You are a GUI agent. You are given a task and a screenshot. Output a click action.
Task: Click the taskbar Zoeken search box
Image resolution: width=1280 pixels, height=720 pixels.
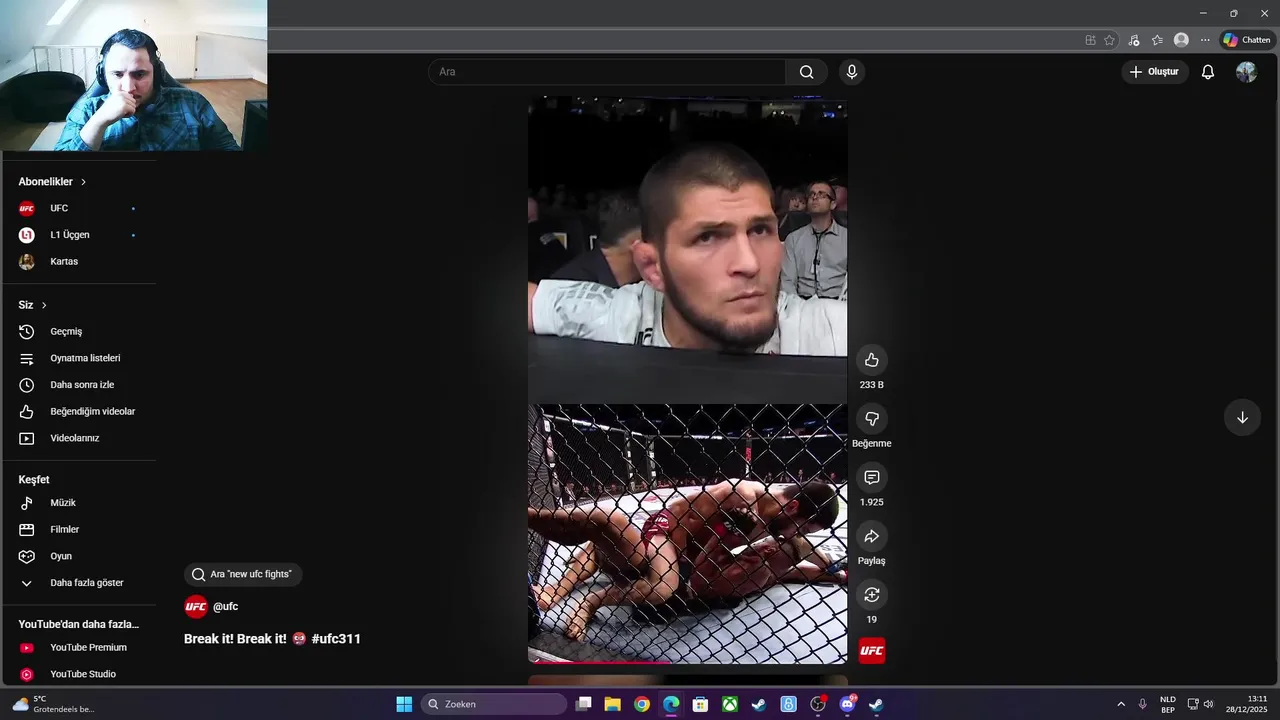(494, 704)
